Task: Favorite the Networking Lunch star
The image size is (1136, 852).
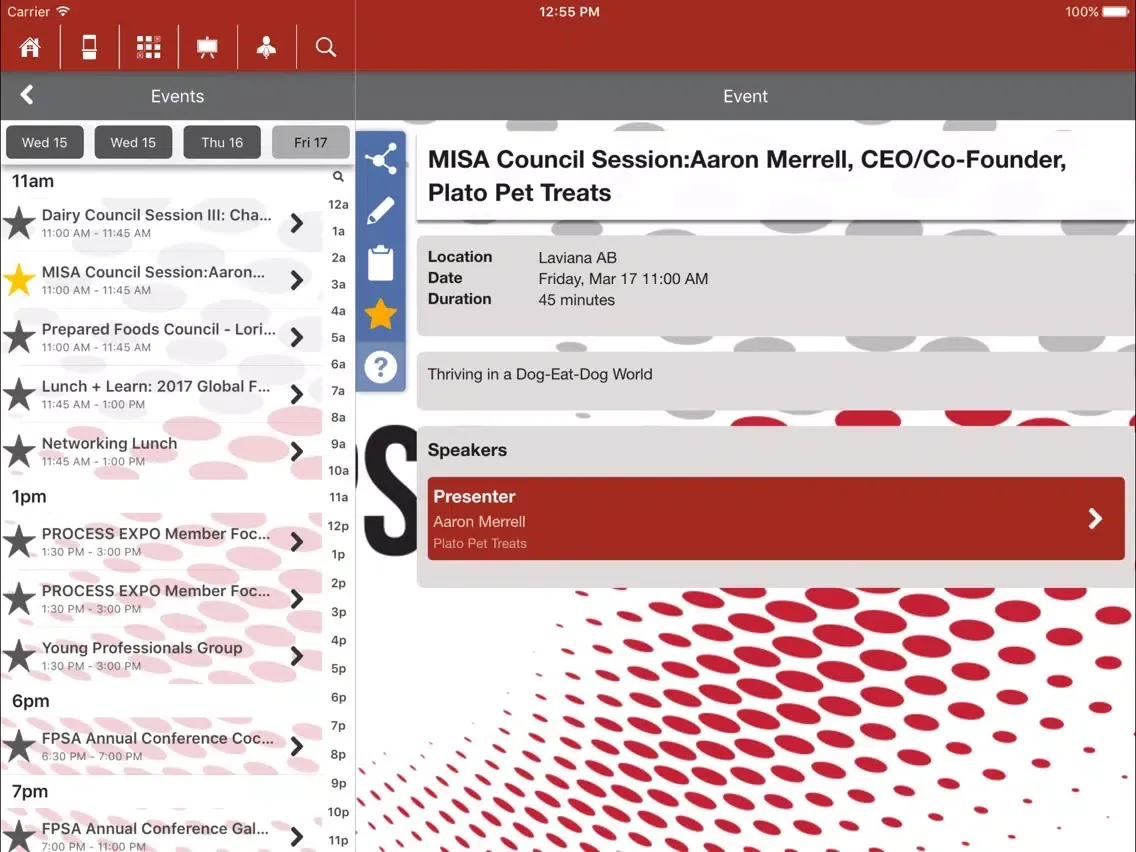Action: (x=20, y=451)
